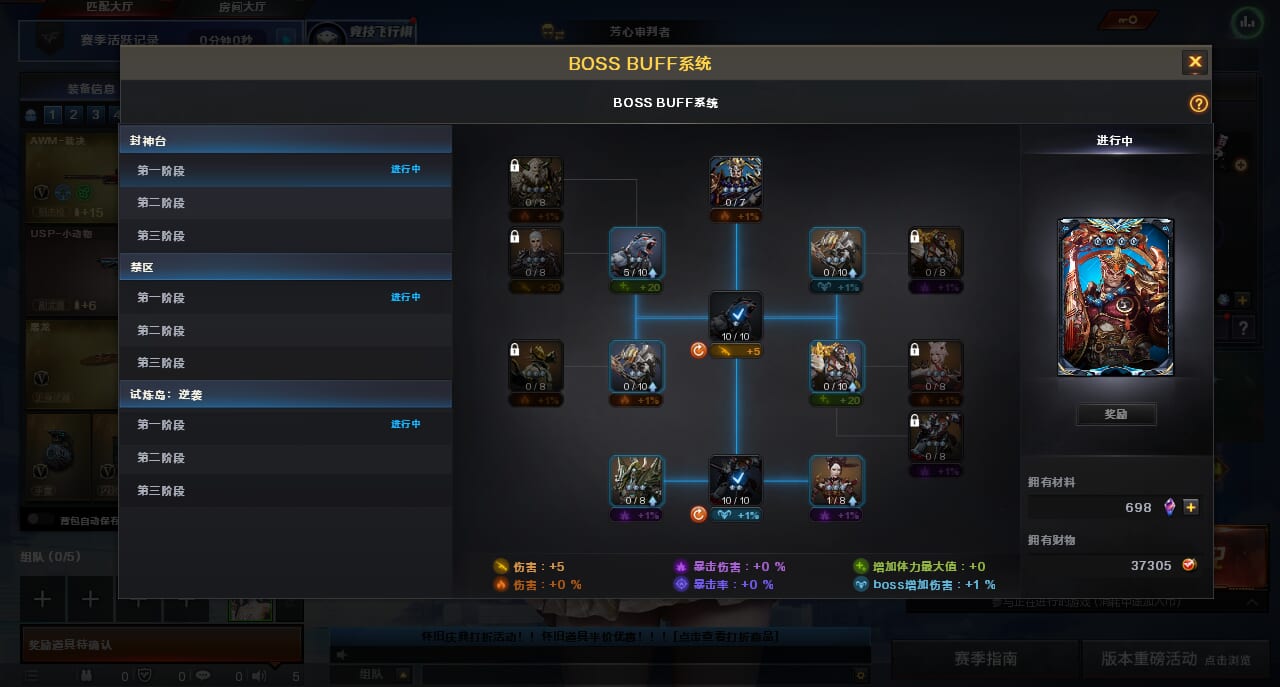Click the reset icon beside bottom 10/10 node
The image size is (1280, 687).
click(698, 514)
